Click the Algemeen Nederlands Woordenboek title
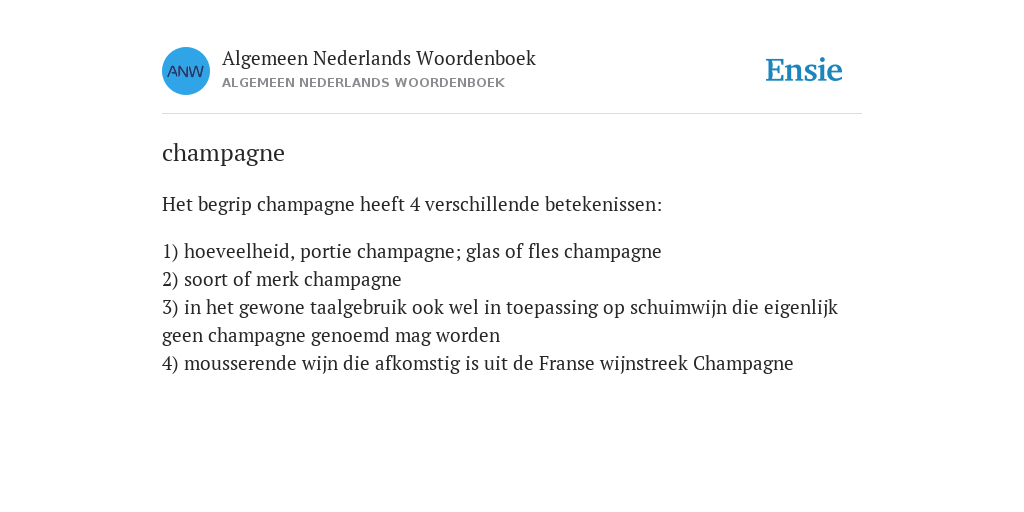The image size is (1024, 512). tap(379, 59)
